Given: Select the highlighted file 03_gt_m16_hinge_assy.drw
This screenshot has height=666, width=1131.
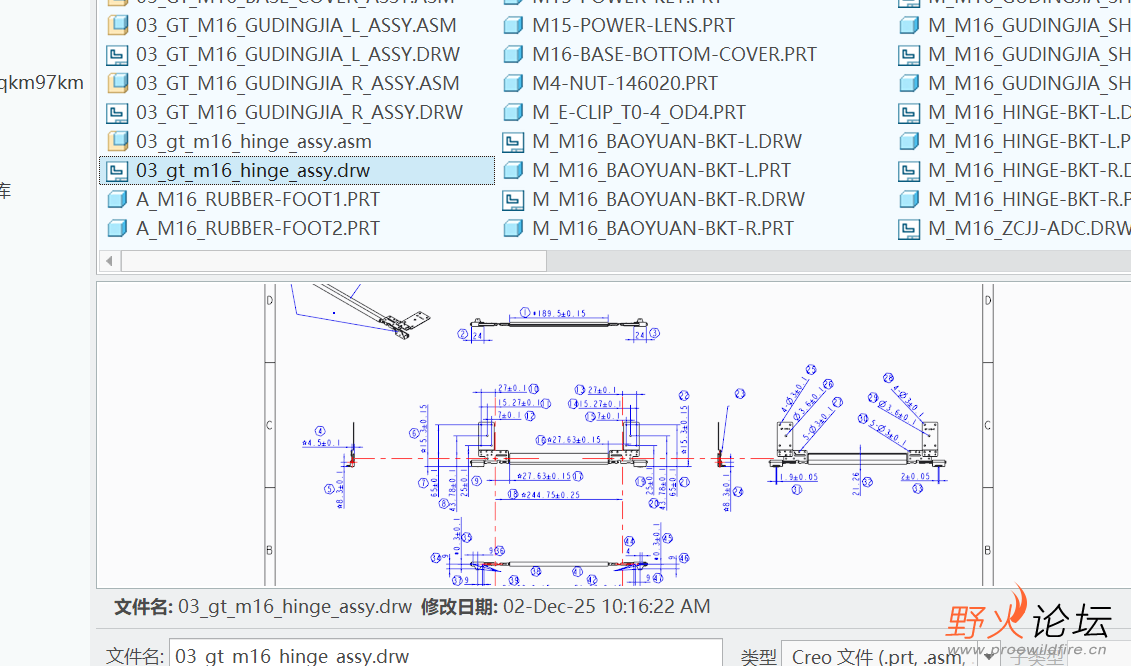Looking at the screenshot, I should coord(280,170).
